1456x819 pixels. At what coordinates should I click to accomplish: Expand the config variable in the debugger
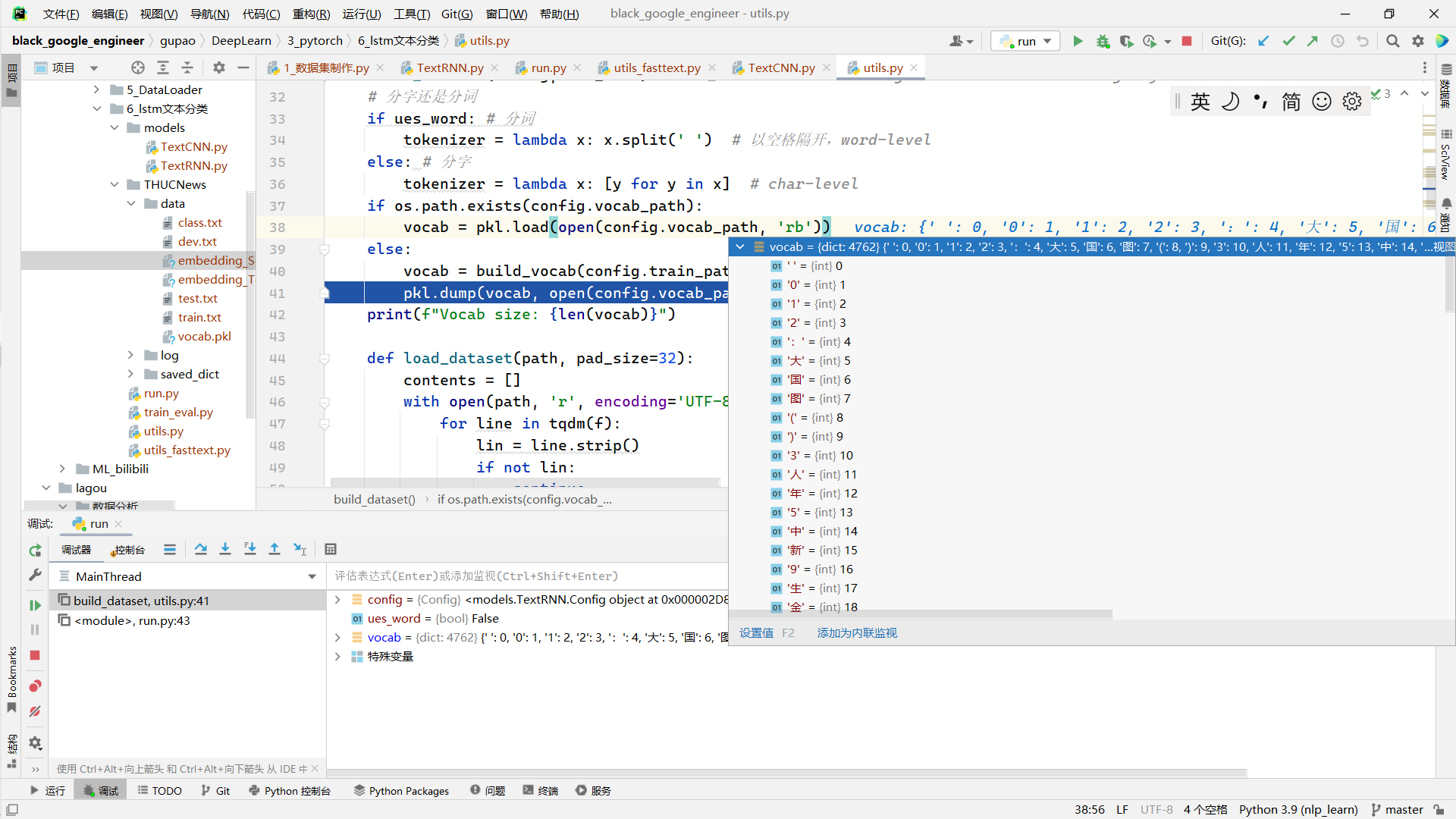tap(338, 600)
